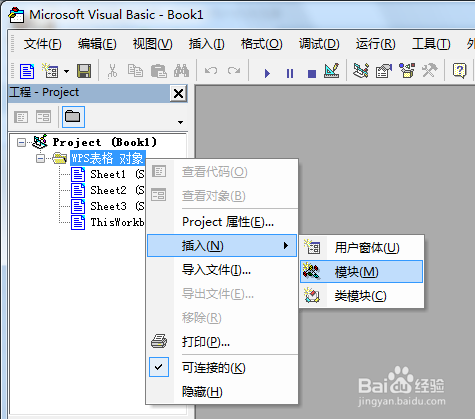This screenshot has height=419, width=475.
Task: Open Properties Window toolbar icon
Action: pyautogui.click(x=384, y=71)
